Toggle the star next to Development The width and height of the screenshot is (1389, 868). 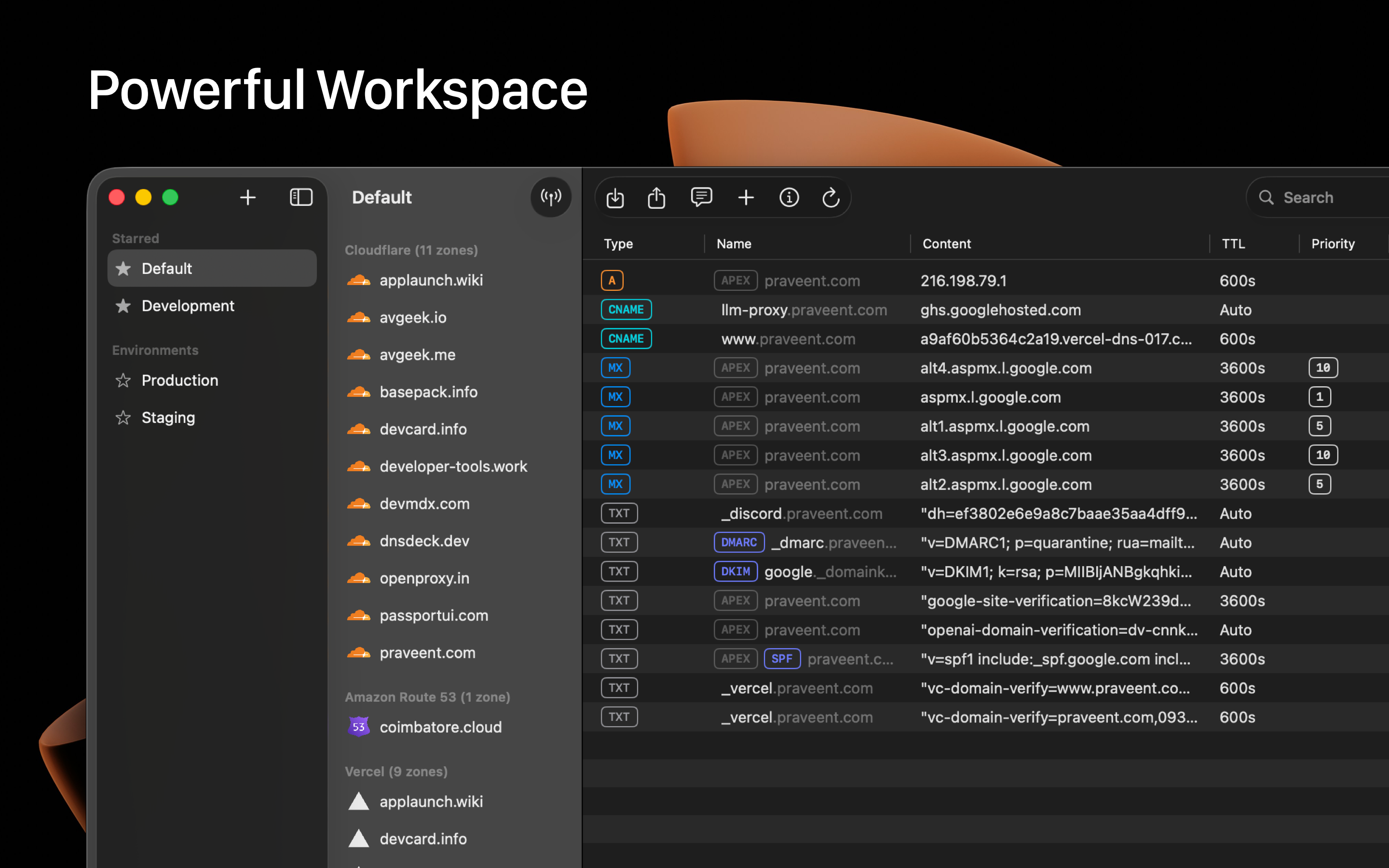pos(123,305)
